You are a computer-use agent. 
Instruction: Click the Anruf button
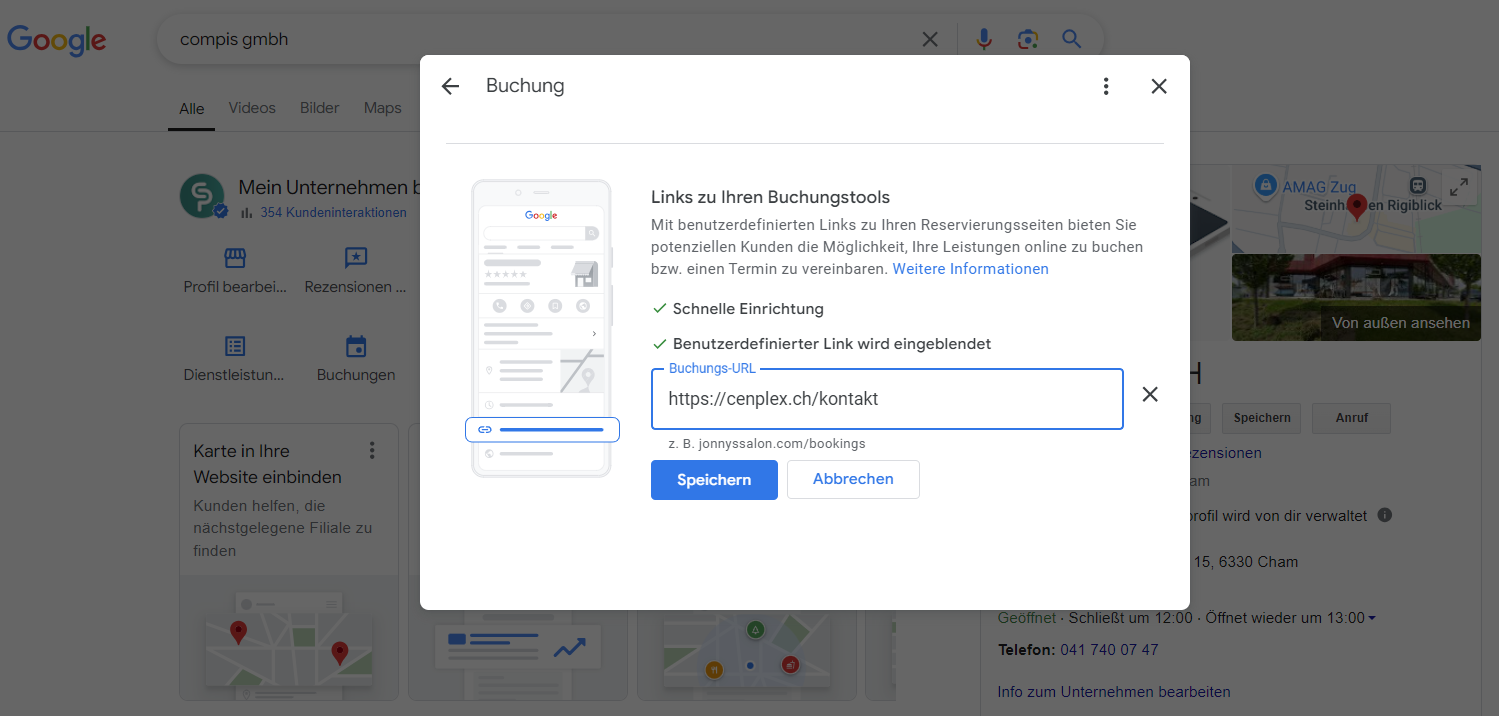click(x=1351, y=418)
